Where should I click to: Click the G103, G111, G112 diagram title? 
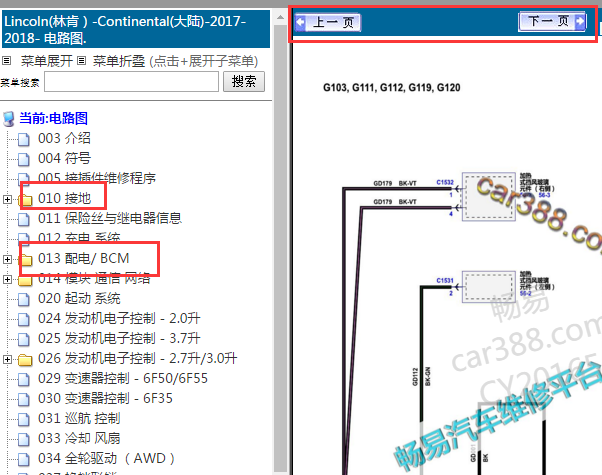tap(392, 88)
